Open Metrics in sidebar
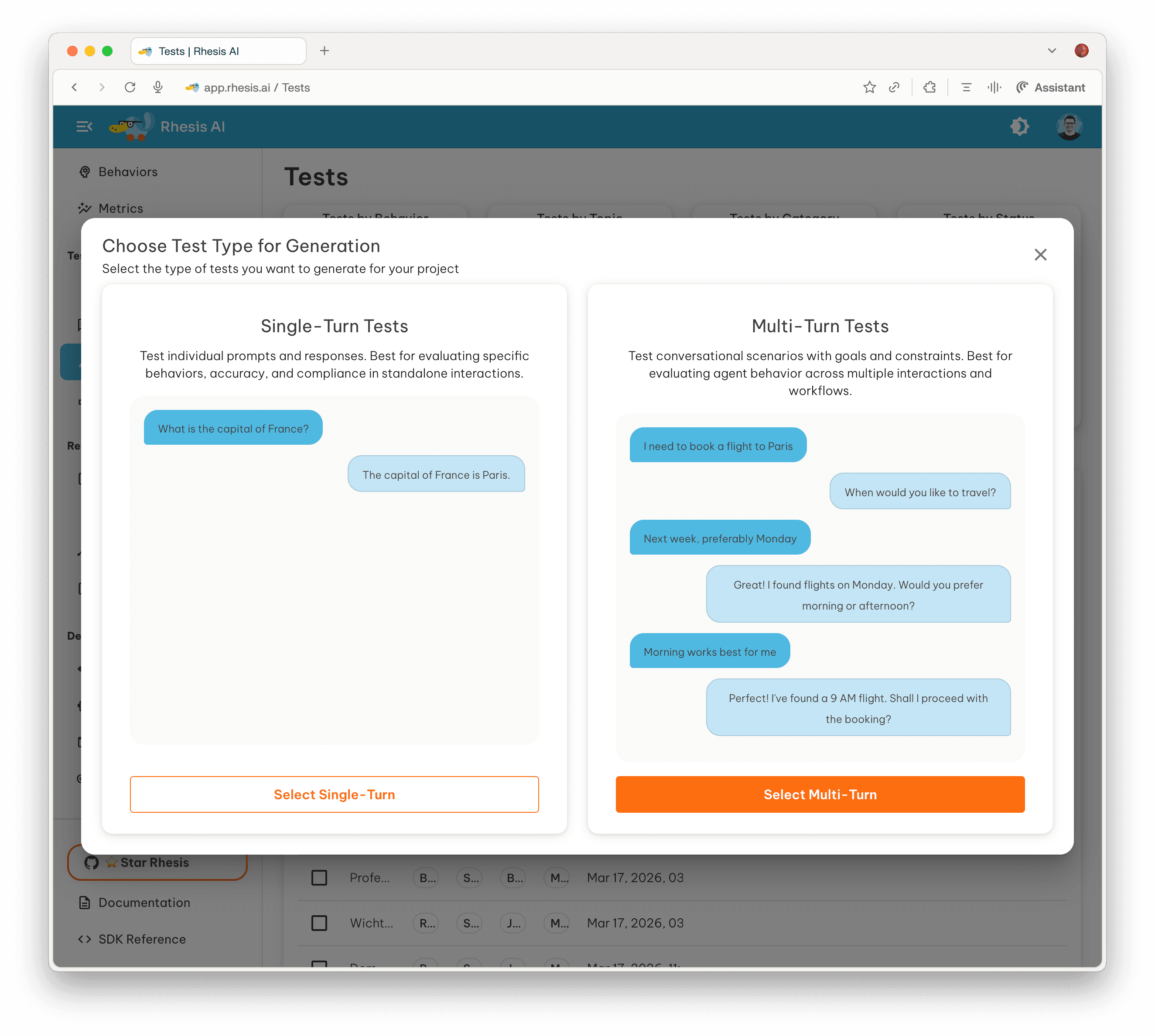 (x=120, y=208)
